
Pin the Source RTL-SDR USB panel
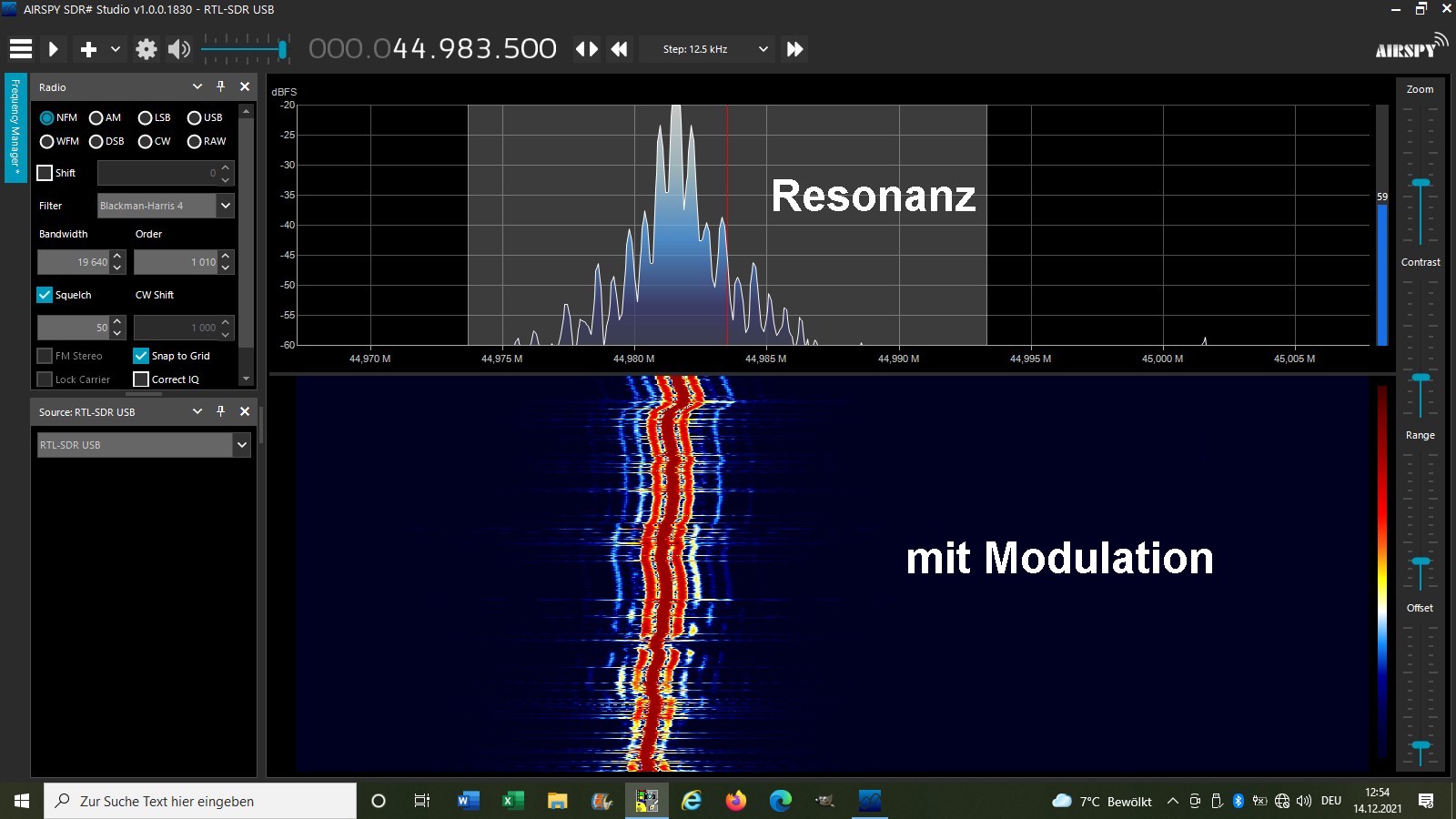220,411
